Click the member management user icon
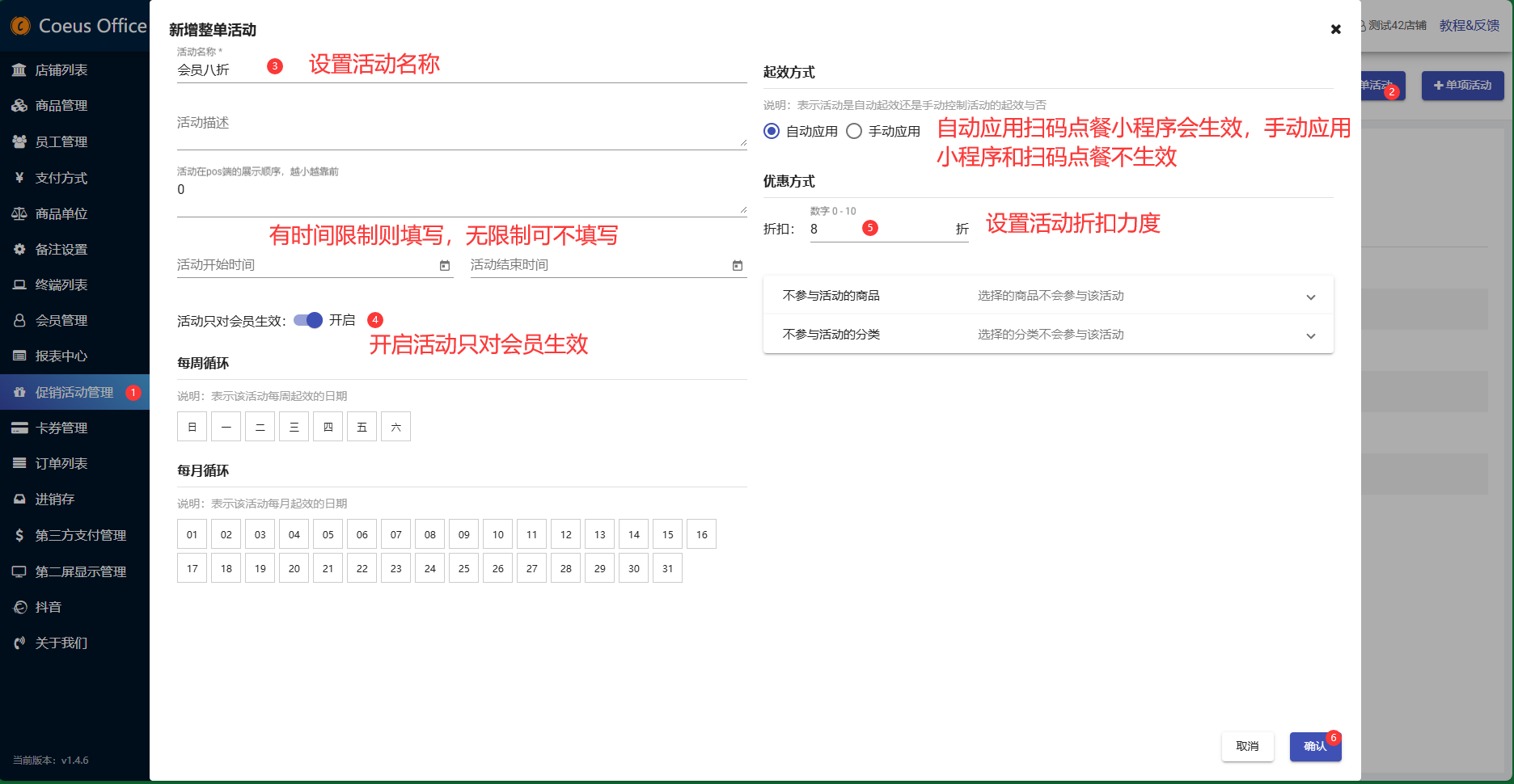Image resolution: width=1514 pixels, height=784 pixels. click(19, 321)
